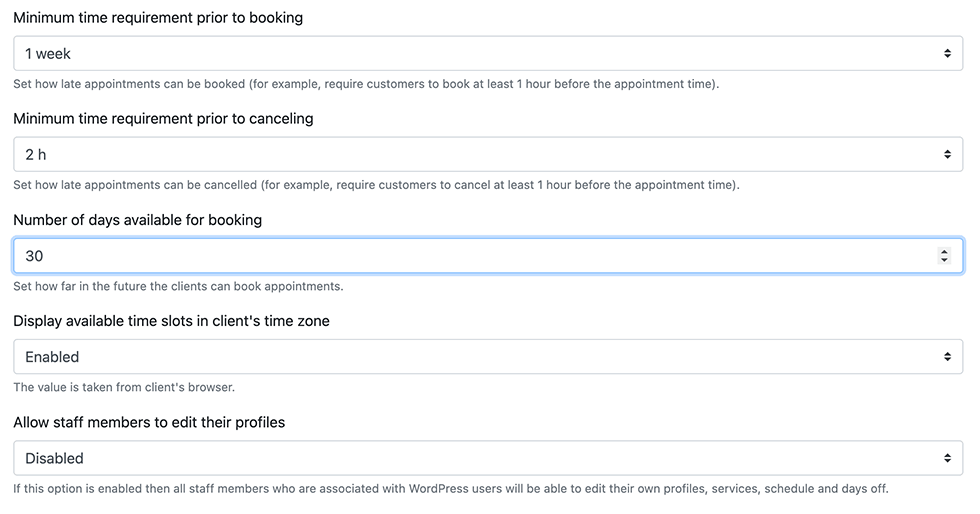Screen dimensions: 980x514
Task: Open the '1 week' minimum booking time dropdown
Action: click(x=488, y=53)
